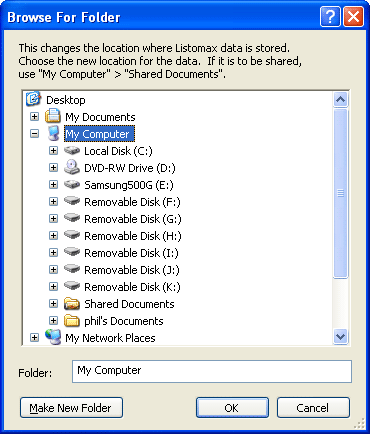This screenshot has width=370, height=434.
Task: Click the scrollbar down arrow
Action: [340, 336]
